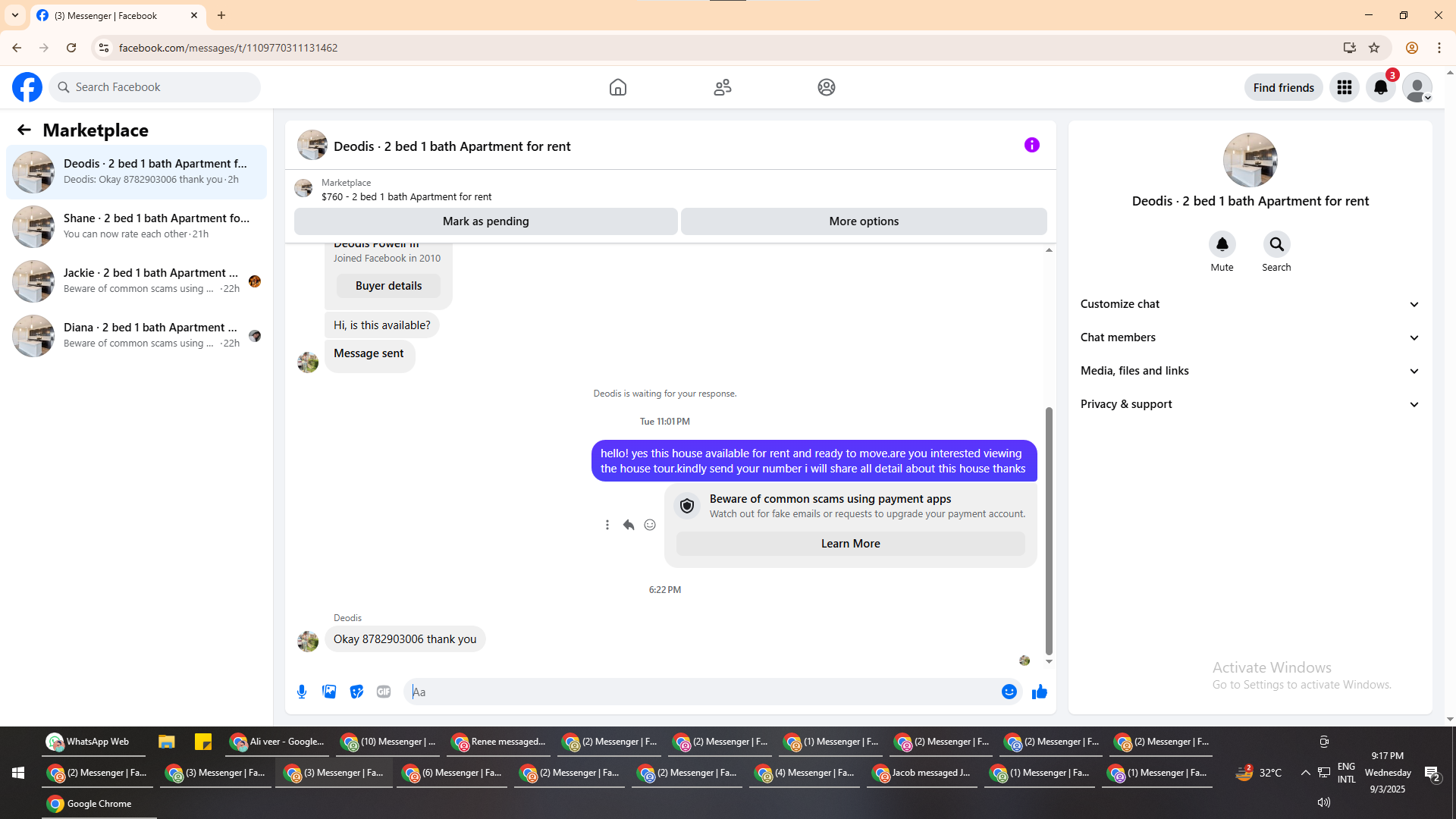Open the Windows notification center
Image resolution: width=1456 pixels, height=819 pixels.
pyautogui.click(x=1432, y=773)
